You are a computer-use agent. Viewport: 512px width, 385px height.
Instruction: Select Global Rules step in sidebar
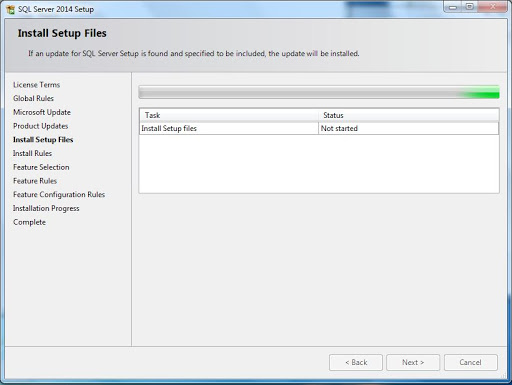pyautogui.click(x=33, y=98)
